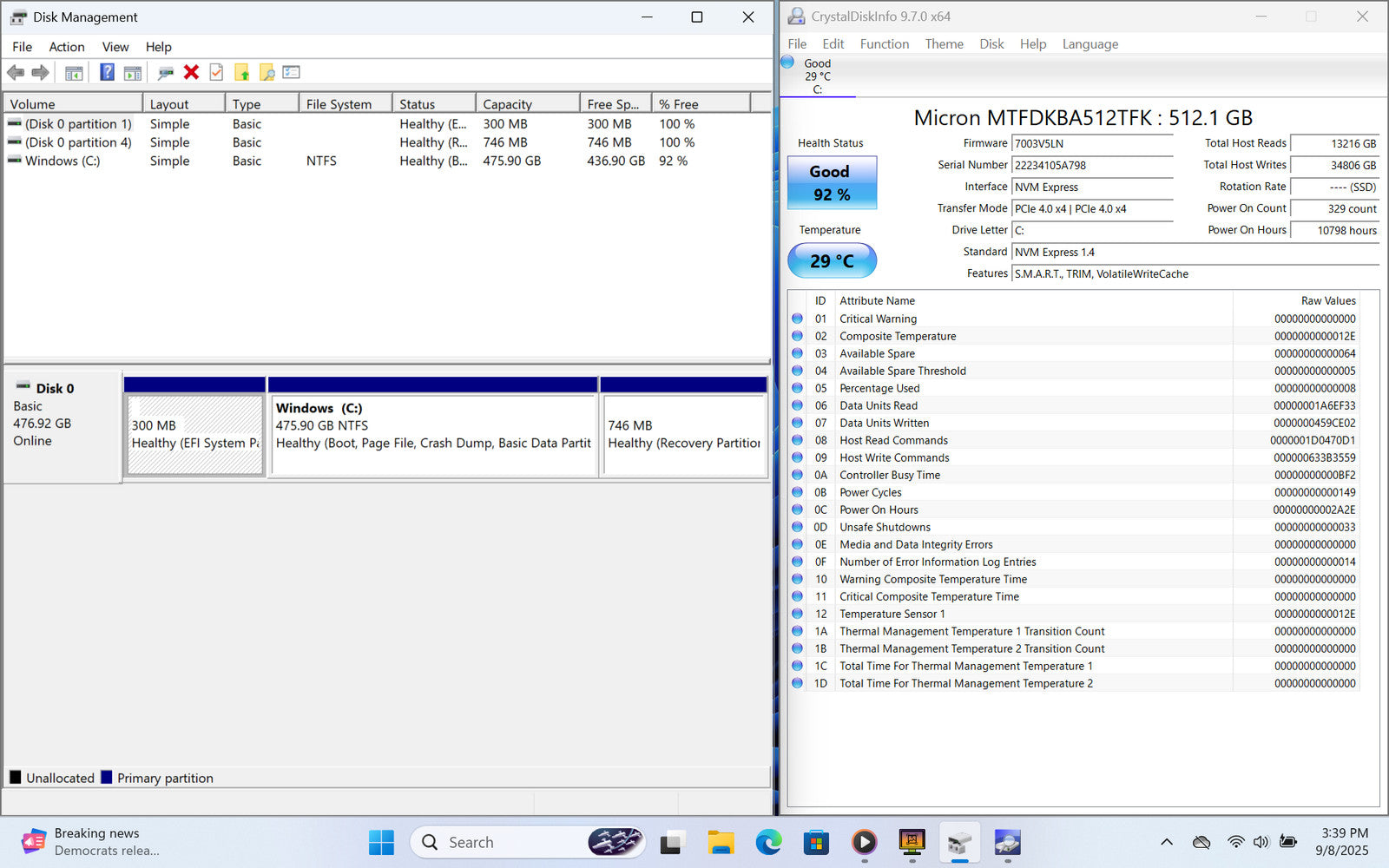Click the status orb for Unsafe Shutdowns row
1389x868 pixels.
(797, 527)
